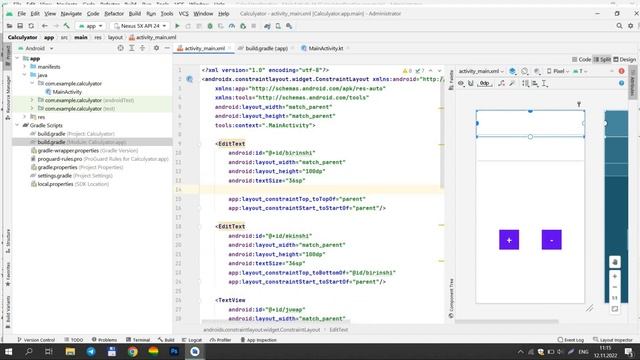Open the Terminal tool window
The image size is (640, 360).
click(138, 340)
